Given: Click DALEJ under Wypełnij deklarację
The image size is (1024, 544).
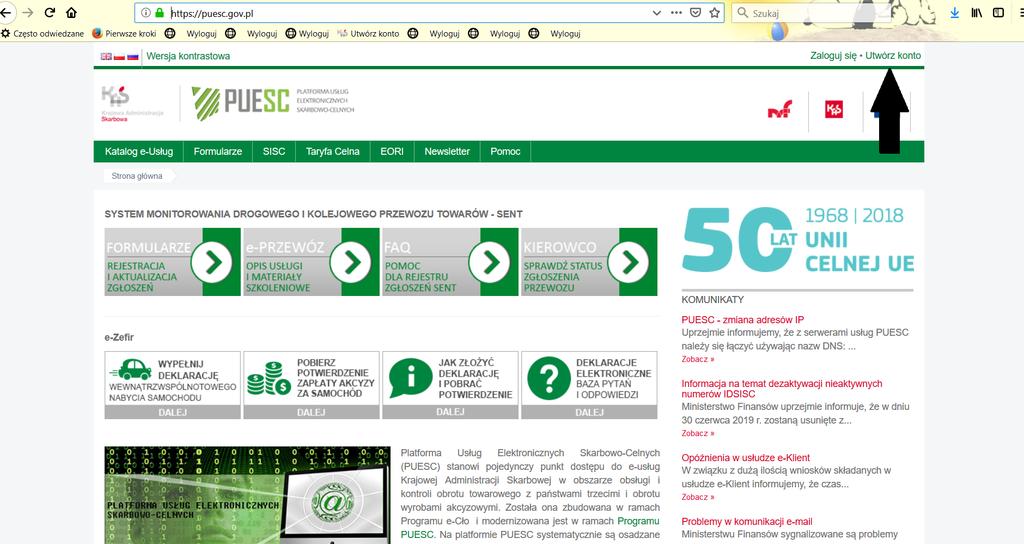Looking at the screenshot, I should [x=172, y=412].
